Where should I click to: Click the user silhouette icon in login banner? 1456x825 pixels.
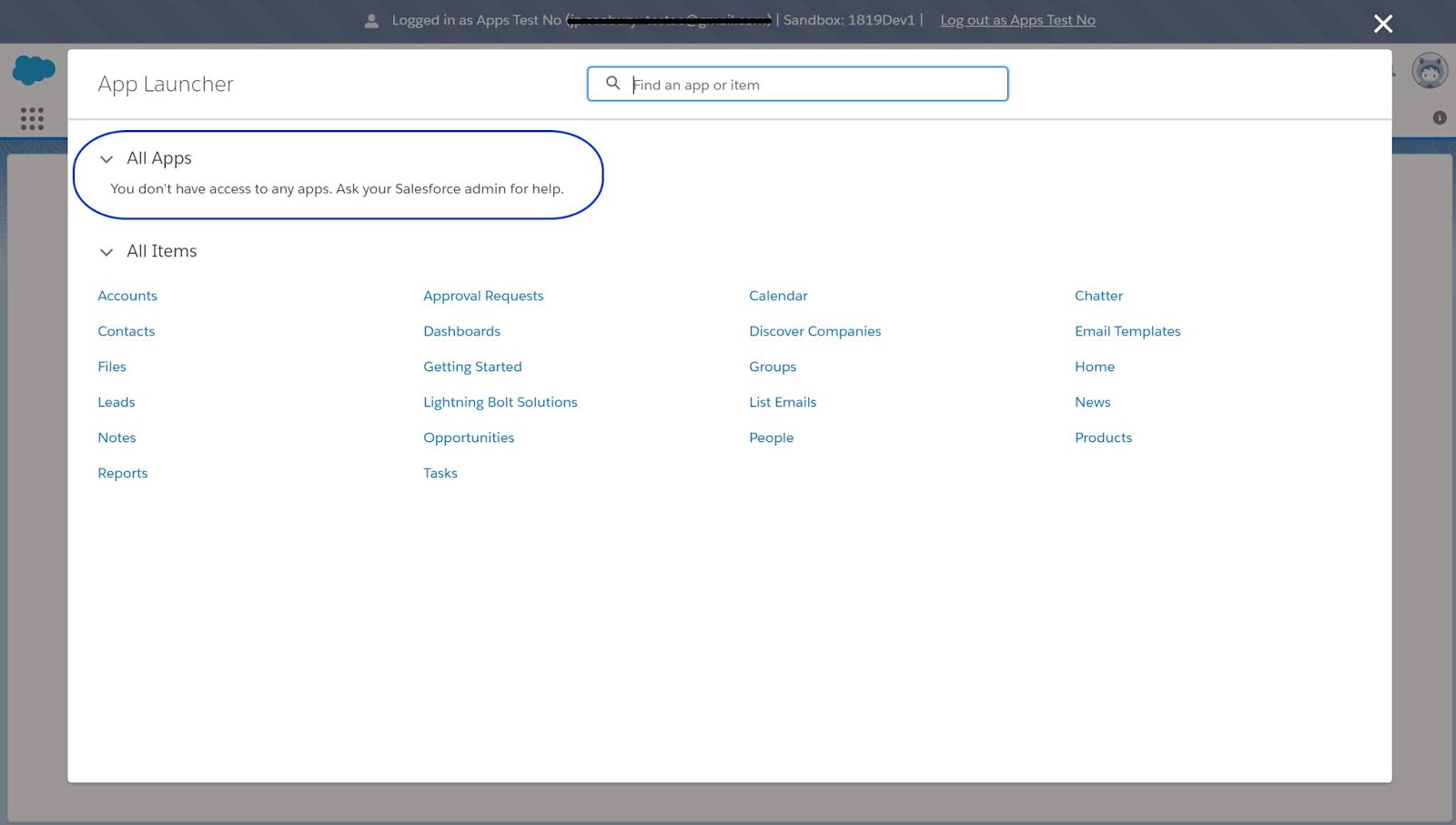[x=371, y=20]
